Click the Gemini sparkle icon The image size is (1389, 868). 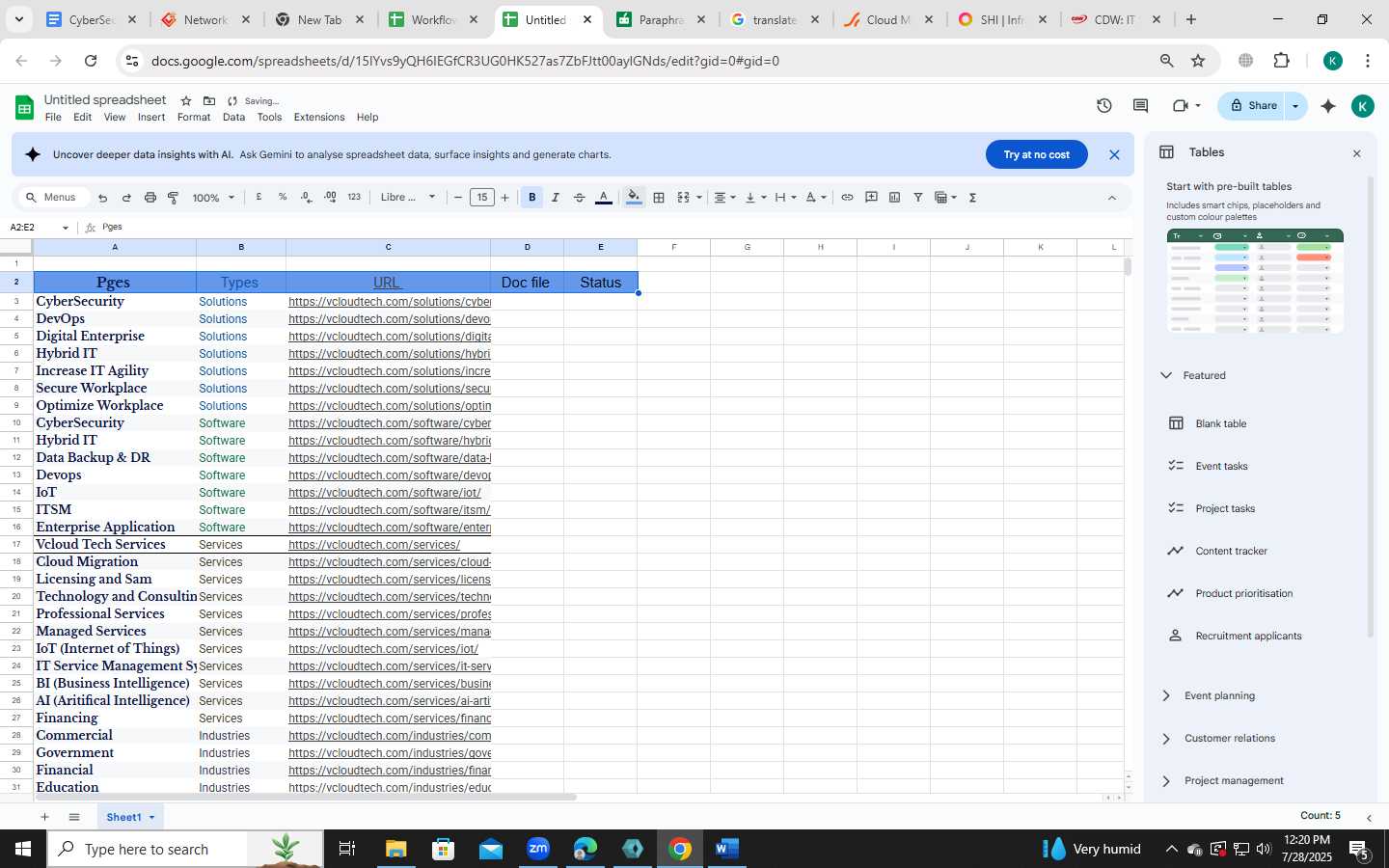tap(1328, 106)
